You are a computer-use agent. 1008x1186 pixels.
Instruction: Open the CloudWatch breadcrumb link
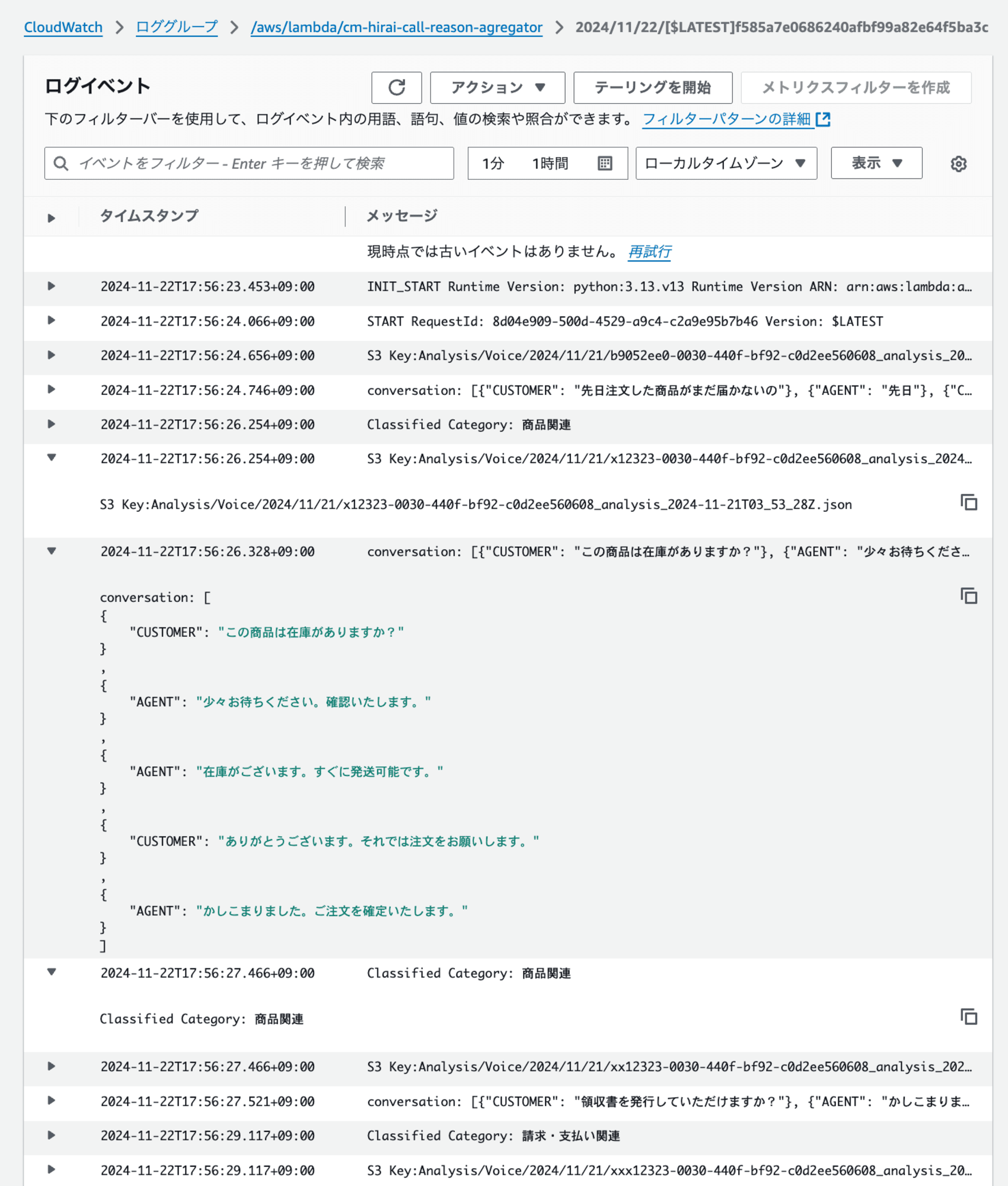point(63,27)
